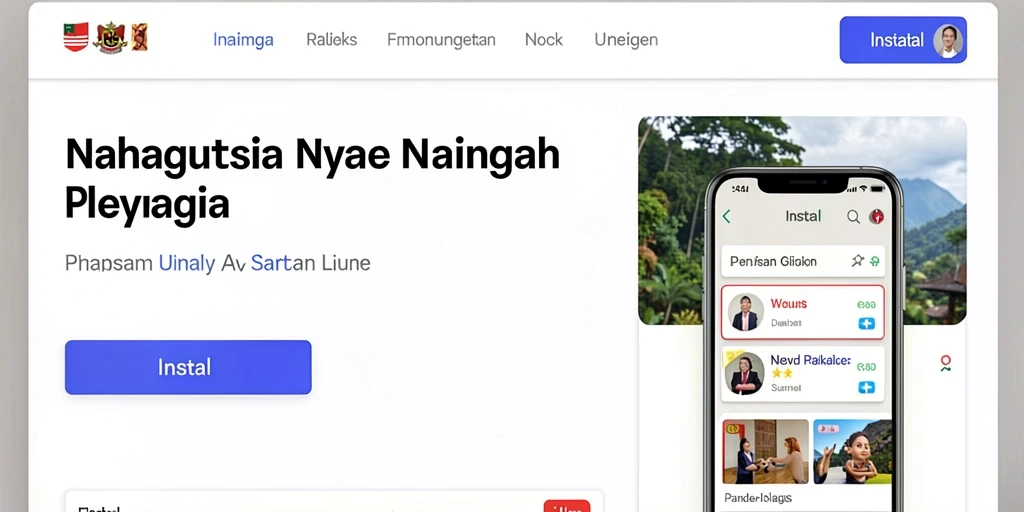Tap the Nevd Raikalce profile avatar
1024x512 pixels.
tap(744, 374)
